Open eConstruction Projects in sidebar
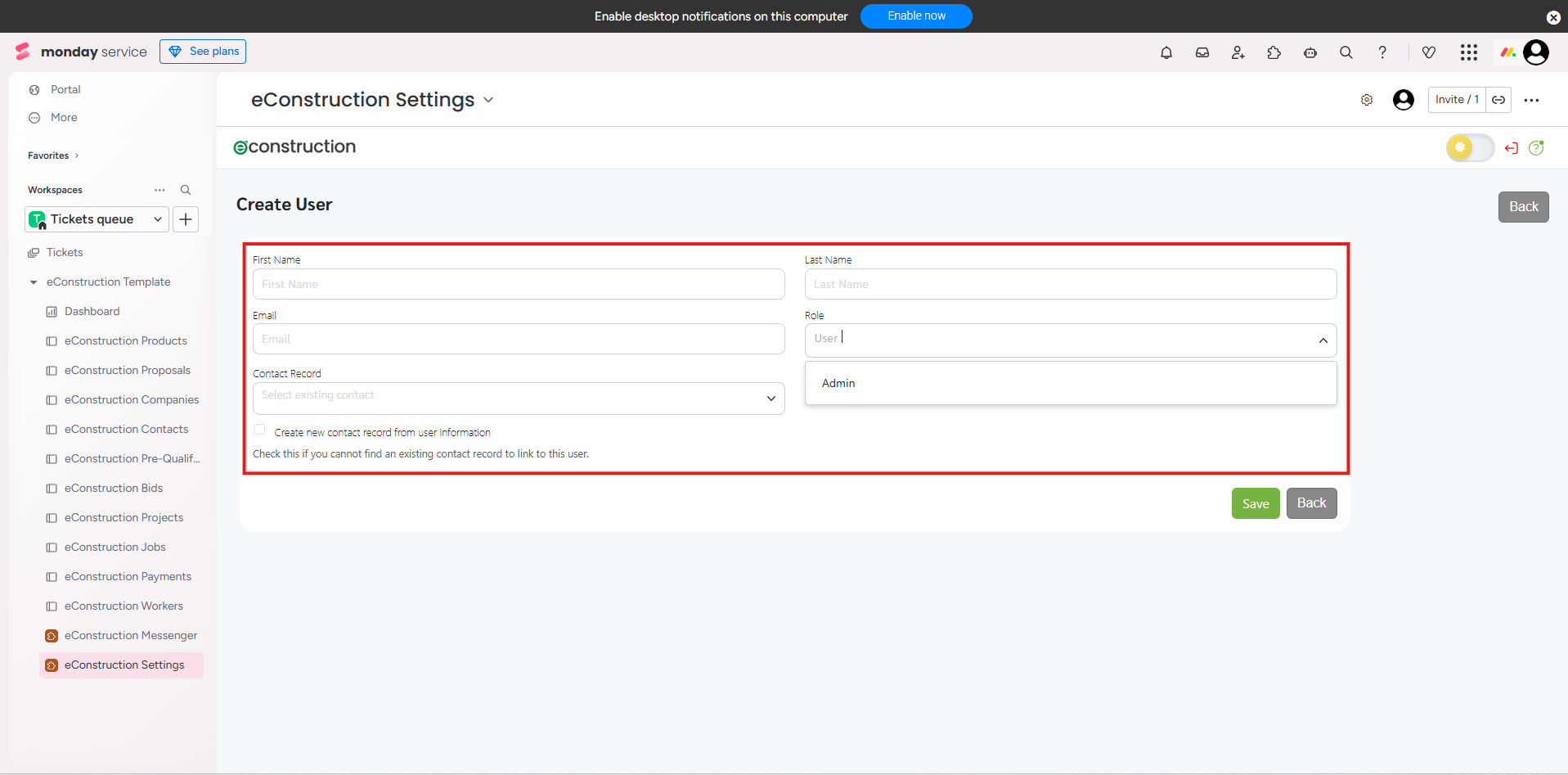Screen dimensions: 1568x775 point(124,517)
